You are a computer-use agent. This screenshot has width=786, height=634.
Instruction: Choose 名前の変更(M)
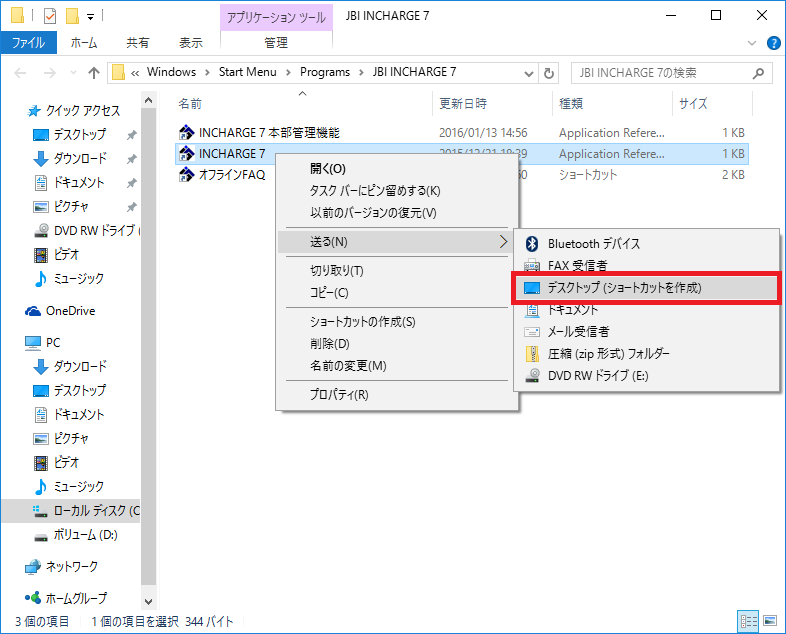click(397, 366)
